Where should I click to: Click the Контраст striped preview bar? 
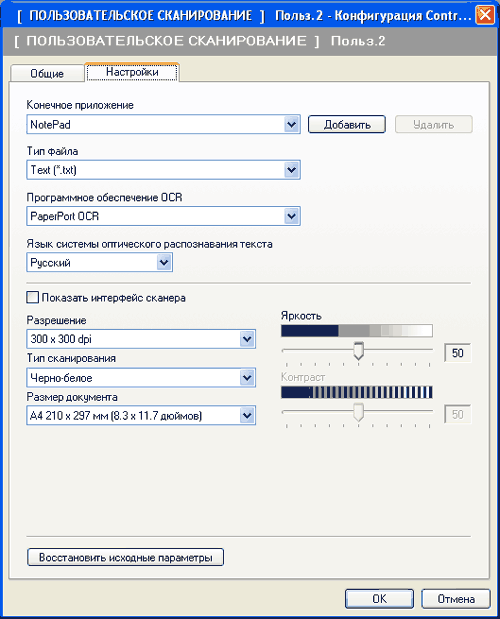pyautogui.click(x=357, y=392)
